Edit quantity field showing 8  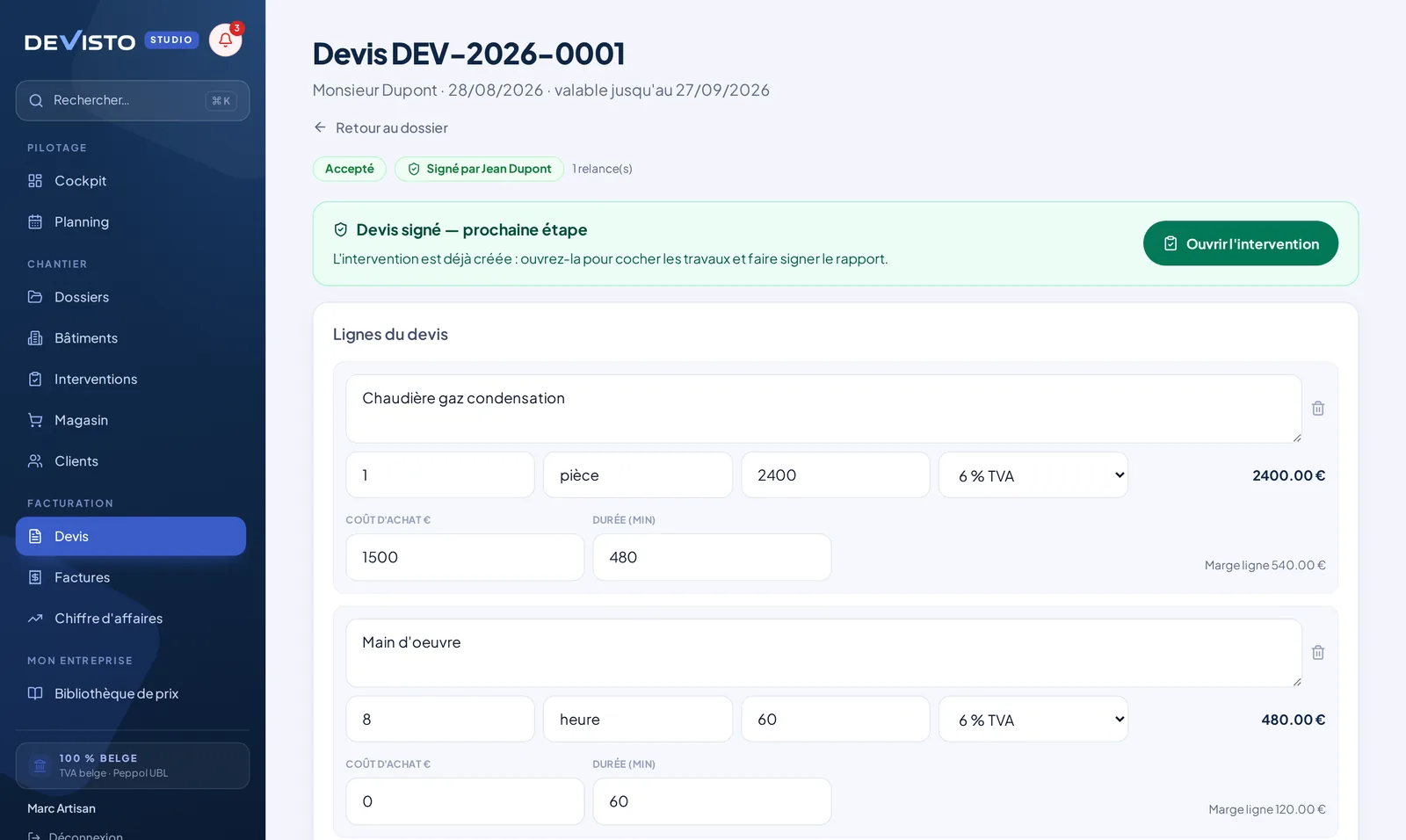(440, 720)
